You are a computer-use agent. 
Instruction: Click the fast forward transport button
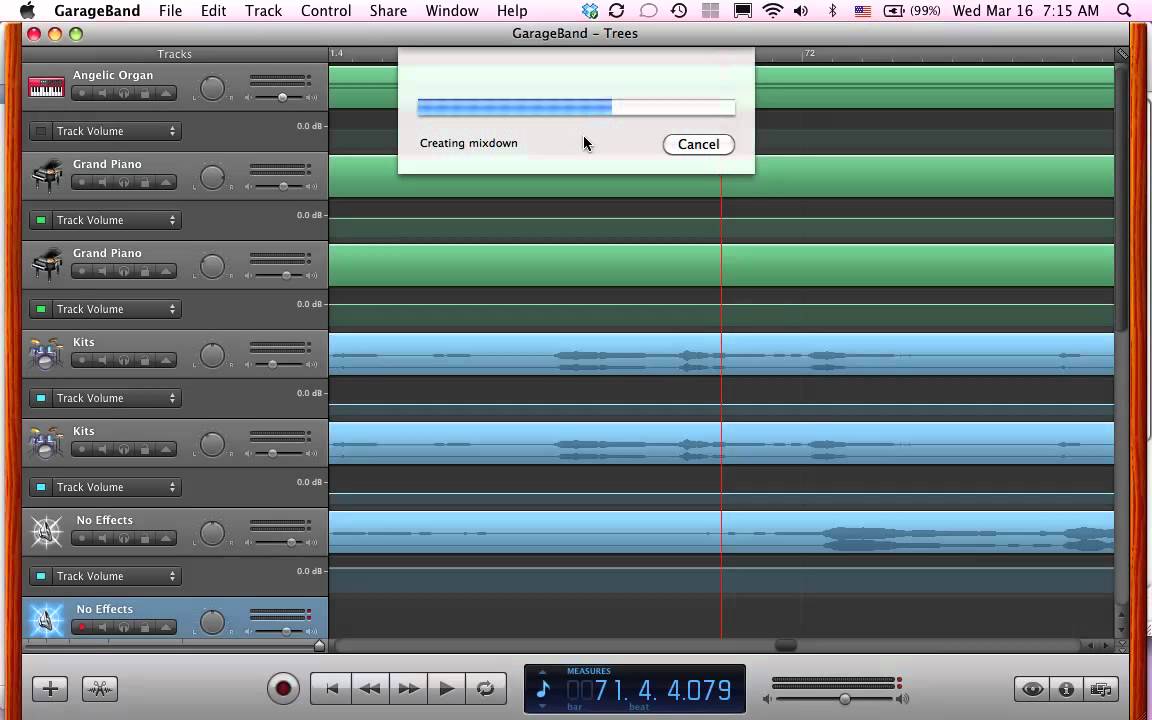[x=408, y=688]
